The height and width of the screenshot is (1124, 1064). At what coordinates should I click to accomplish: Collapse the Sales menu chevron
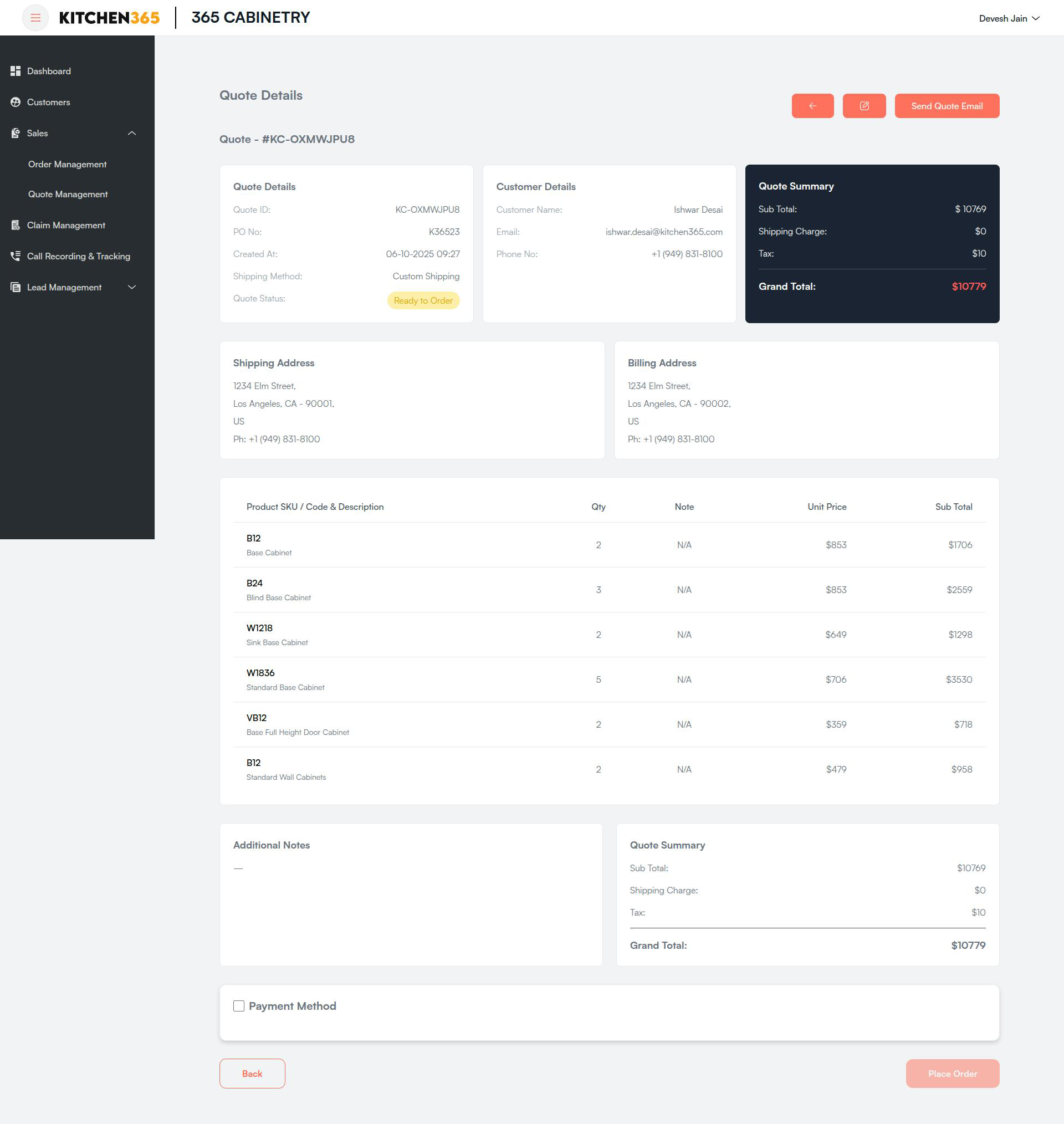(x=132, y=133)
